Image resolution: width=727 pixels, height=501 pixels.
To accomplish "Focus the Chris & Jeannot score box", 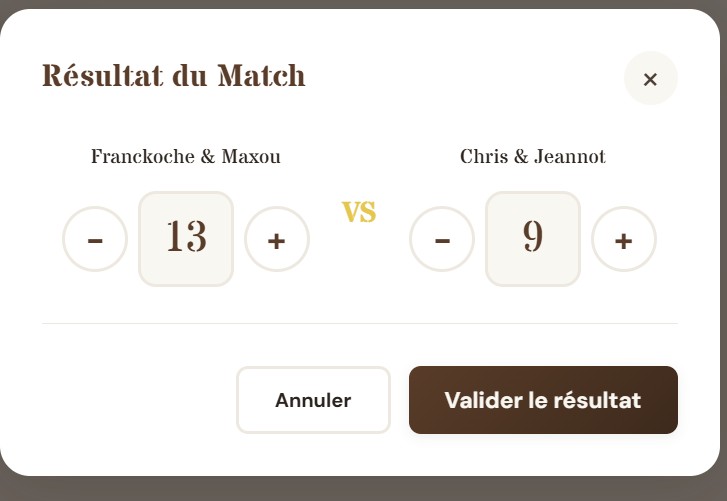I will click(x=533, y=238).
